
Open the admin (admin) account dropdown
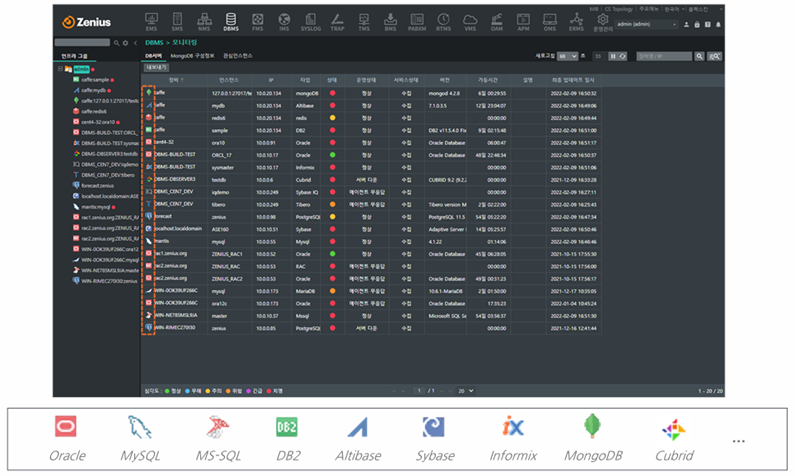coord(646,24)
